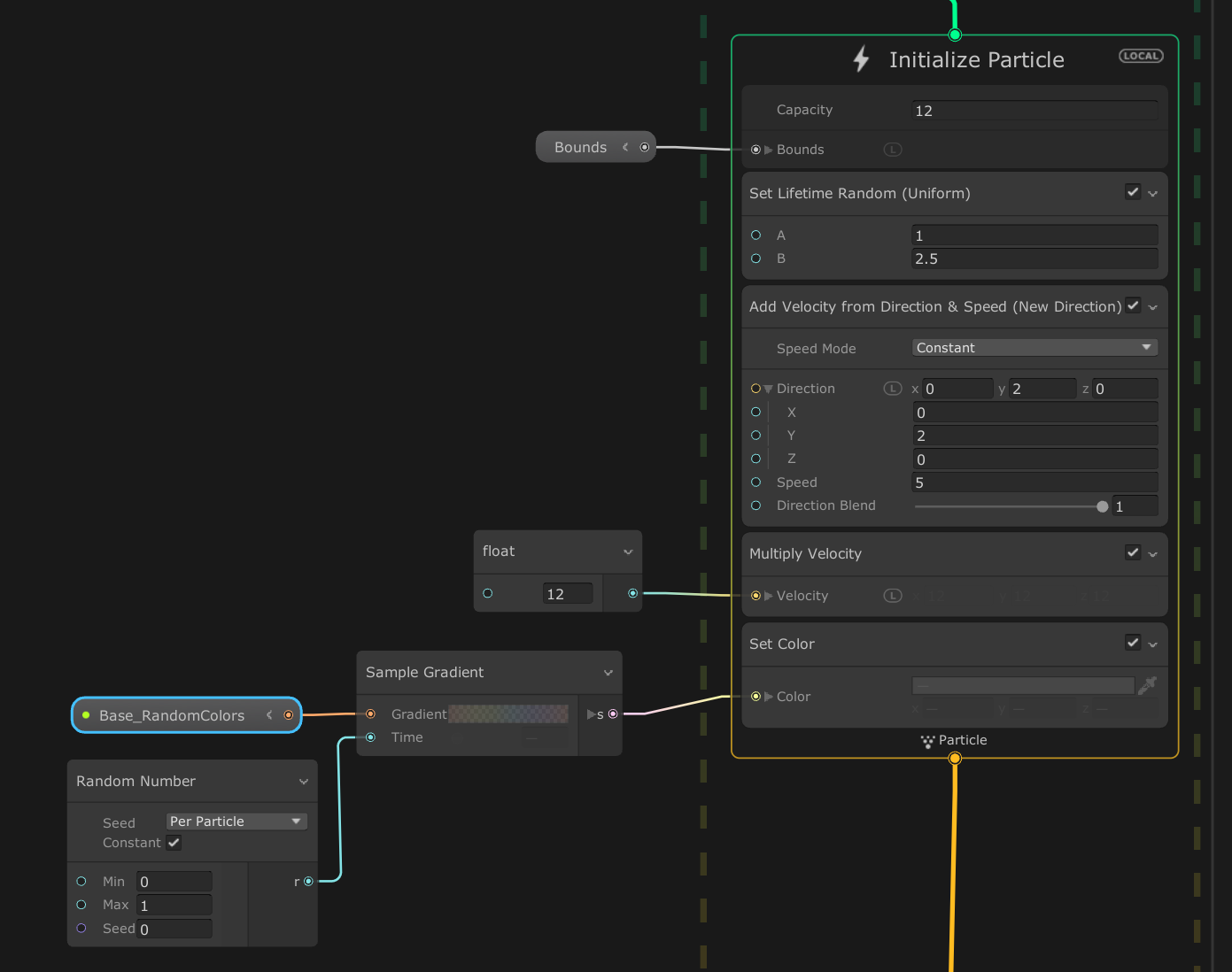The image size is (1232, 972).
Task: Click the L space icon next to Direction
Action: [x=892, y=389]
